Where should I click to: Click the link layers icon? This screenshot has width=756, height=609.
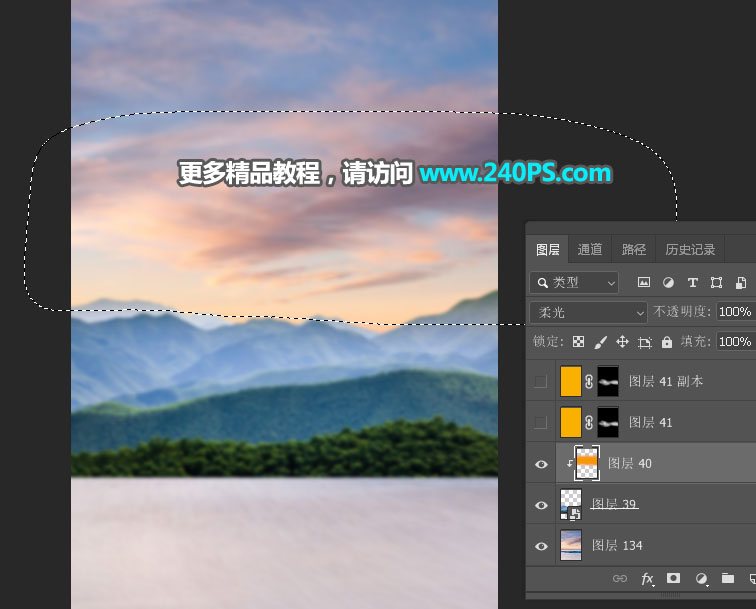(620, 578)
